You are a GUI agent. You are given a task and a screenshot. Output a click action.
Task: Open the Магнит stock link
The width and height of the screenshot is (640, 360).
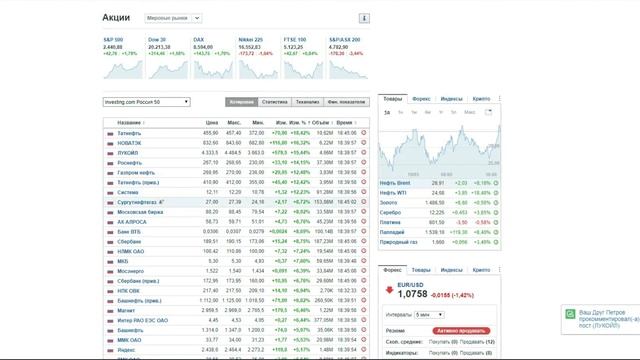pos(126,311)
